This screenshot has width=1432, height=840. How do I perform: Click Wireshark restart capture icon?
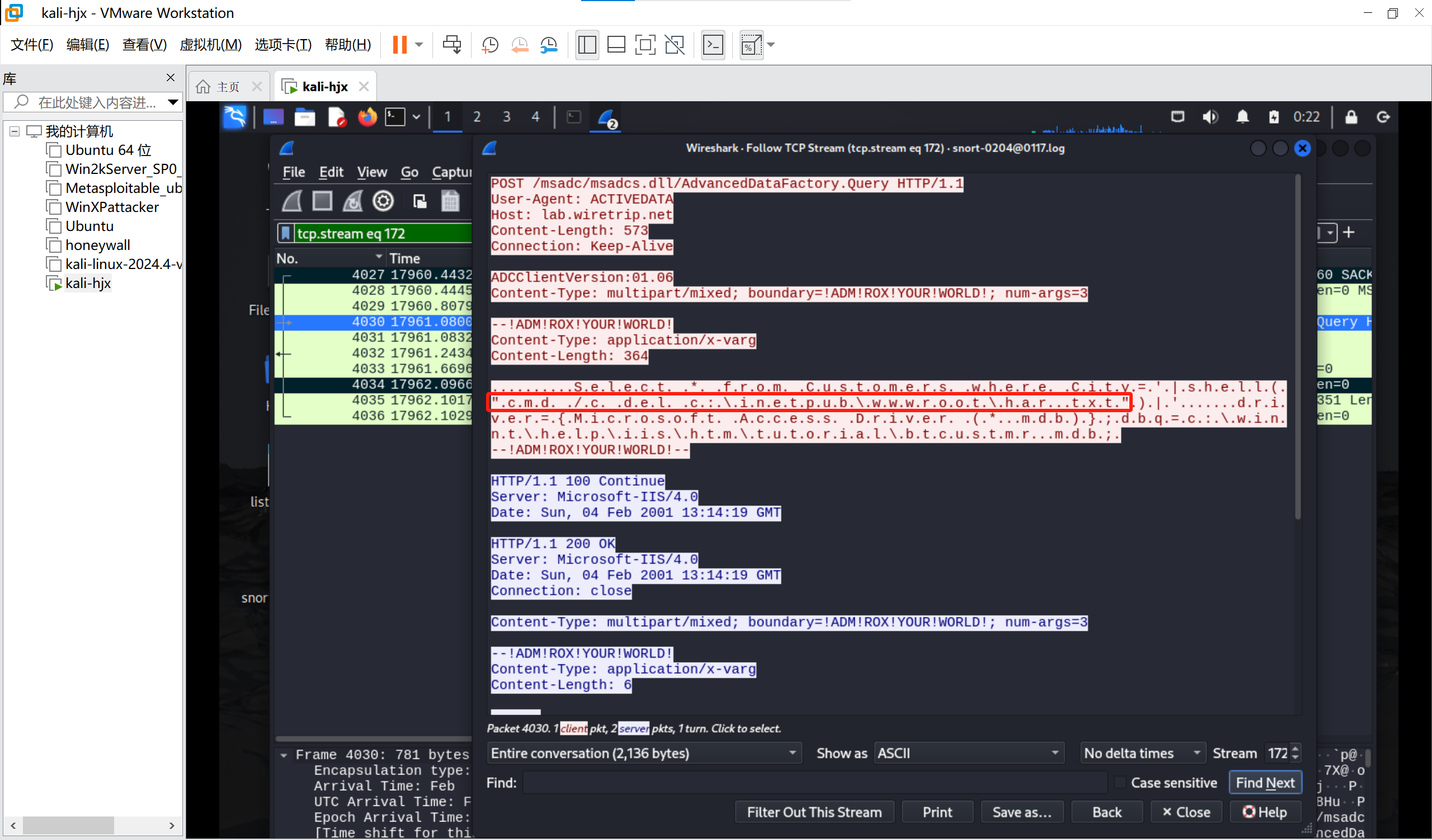[x=352, y=201]
